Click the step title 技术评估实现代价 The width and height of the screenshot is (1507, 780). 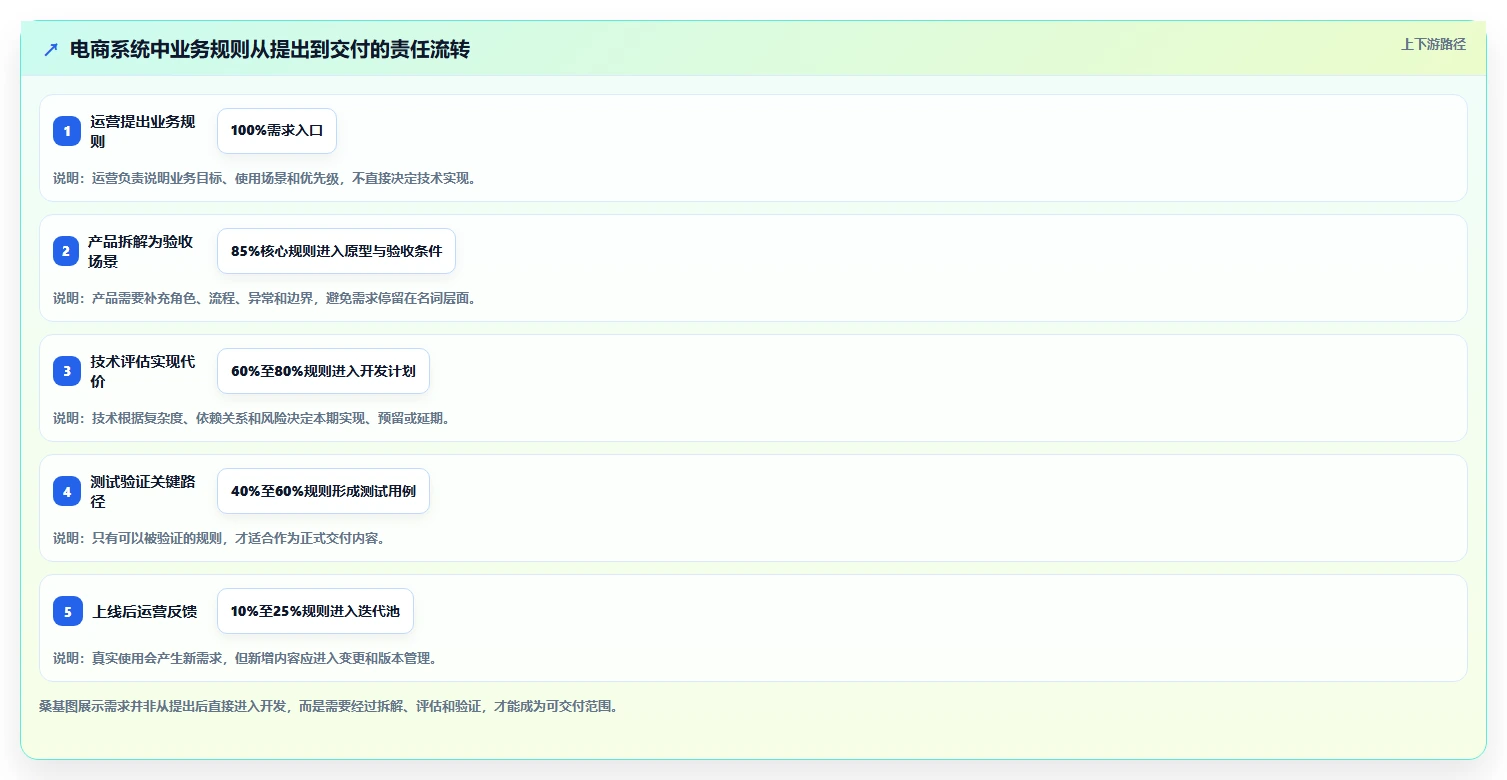[x=142, y=371]
